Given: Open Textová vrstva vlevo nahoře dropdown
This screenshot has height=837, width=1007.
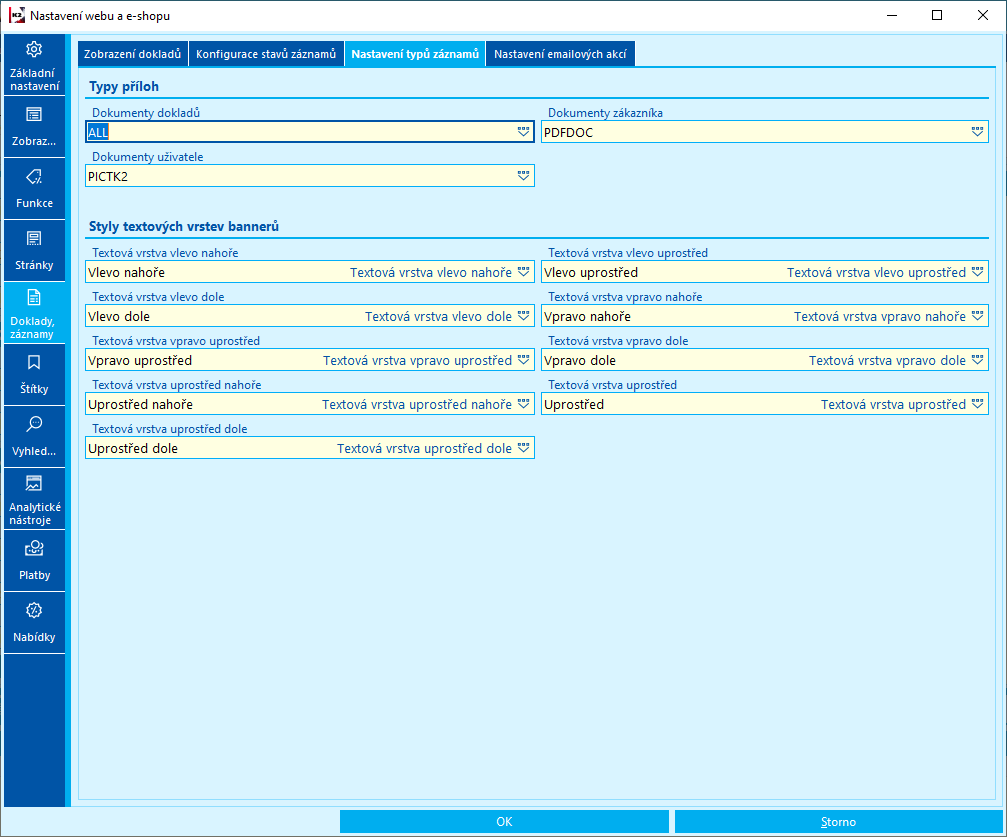Looking at the screenshot, I should coord(523,272).
